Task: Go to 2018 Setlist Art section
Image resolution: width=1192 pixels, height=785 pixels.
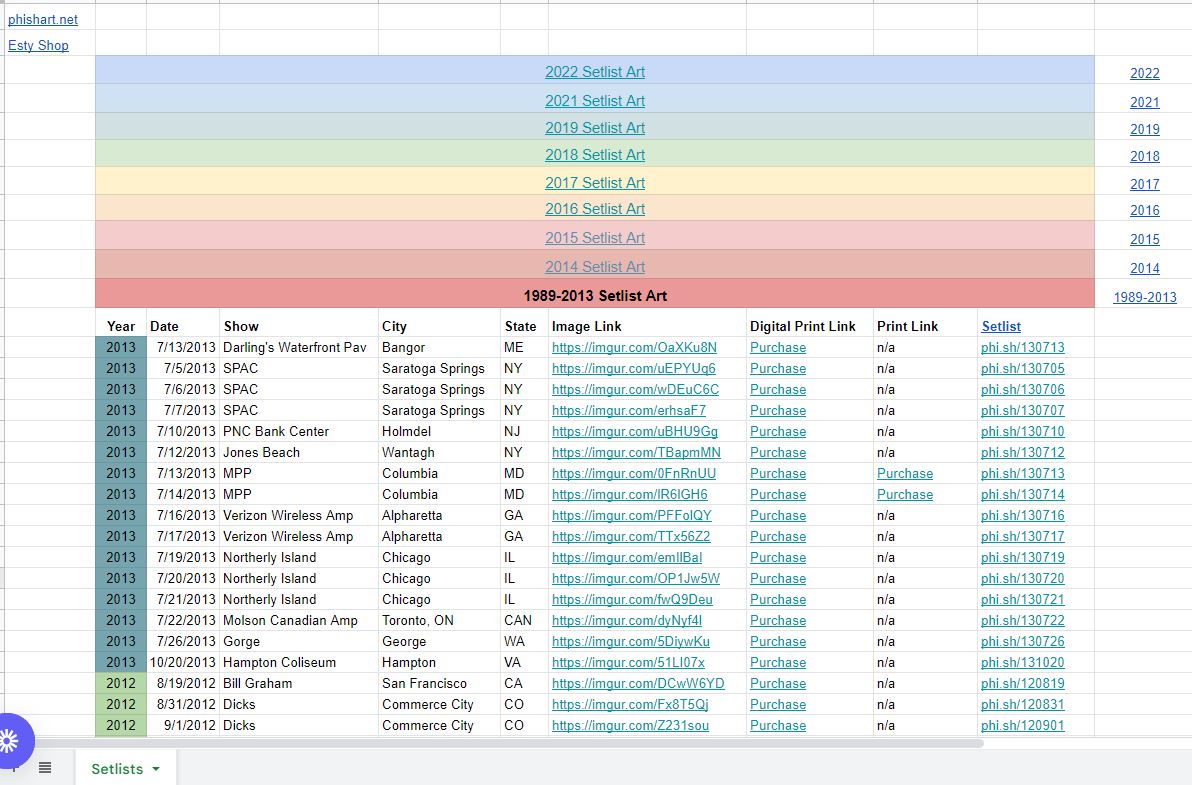Action: [x=594, y=155]
